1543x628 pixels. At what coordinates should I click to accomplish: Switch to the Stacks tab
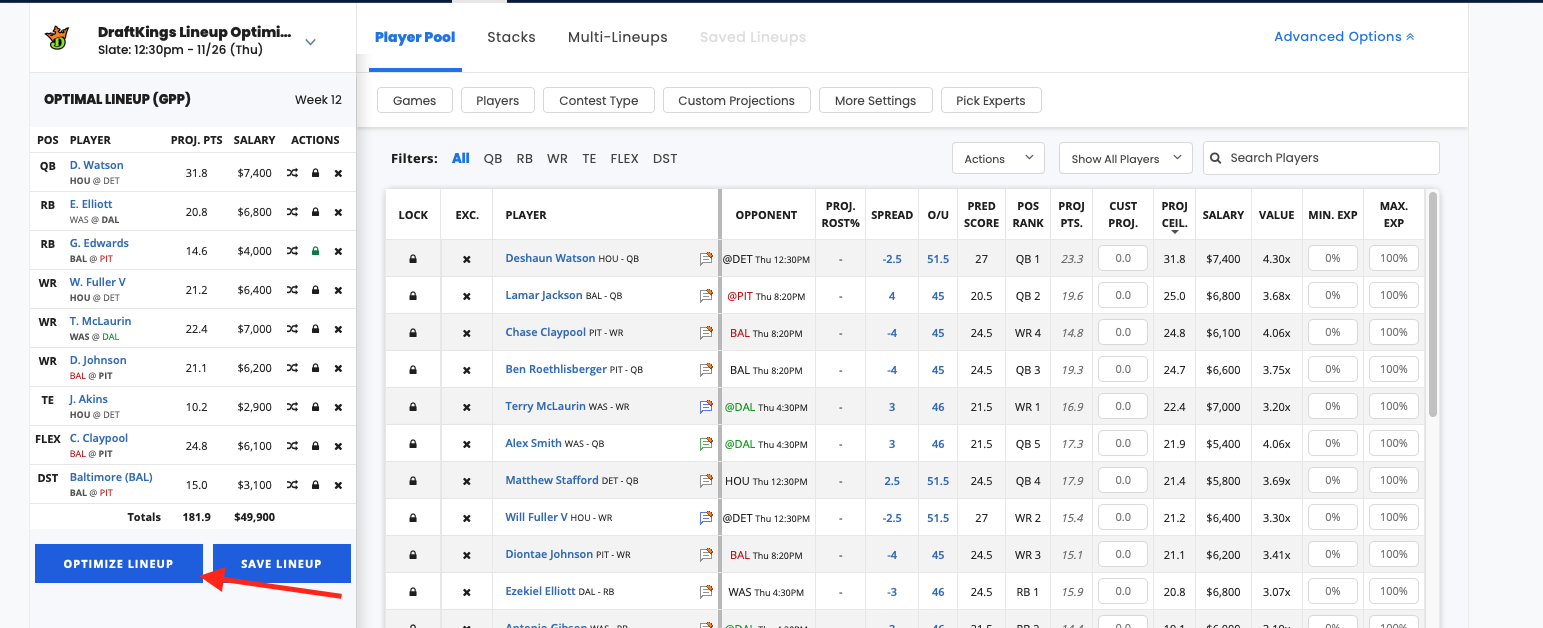(x=511, y=37)
